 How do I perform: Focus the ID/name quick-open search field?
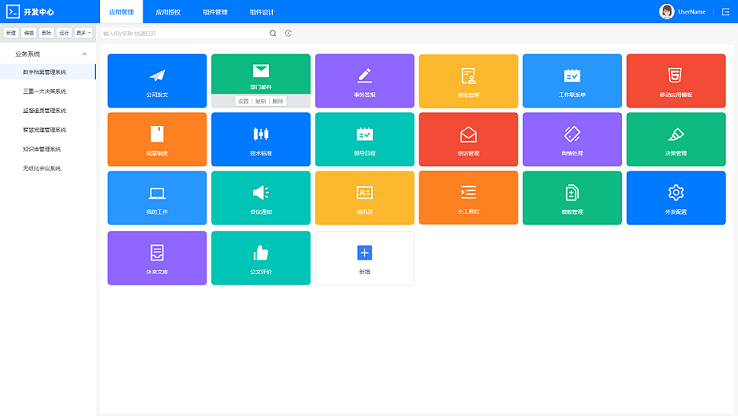[184, 33]
